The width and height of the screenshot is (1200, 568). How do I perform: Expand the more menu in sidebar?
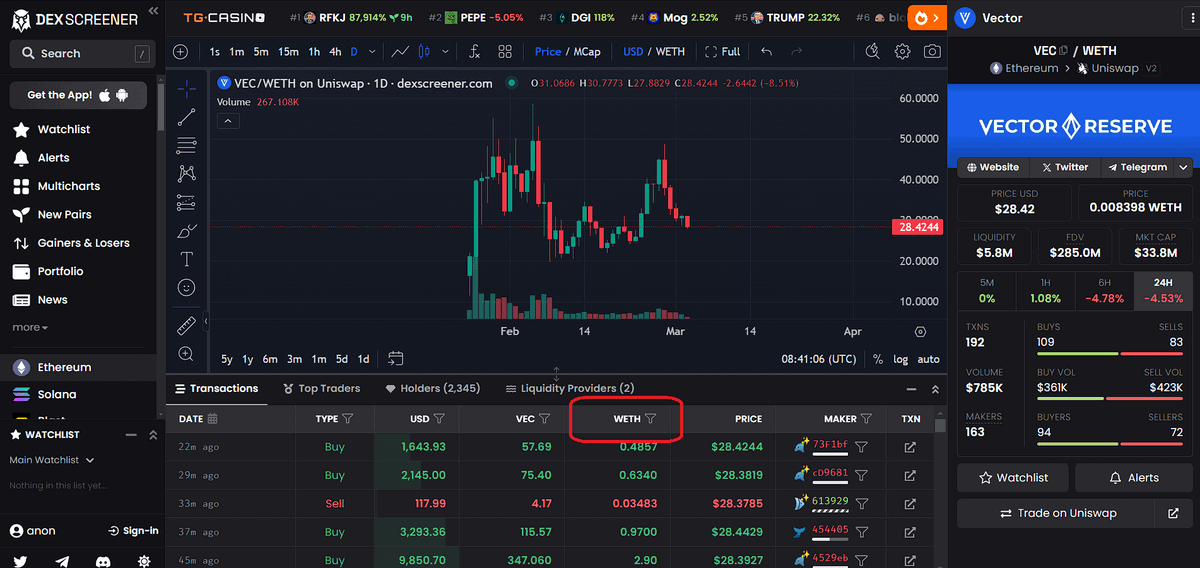click(30, 327)
